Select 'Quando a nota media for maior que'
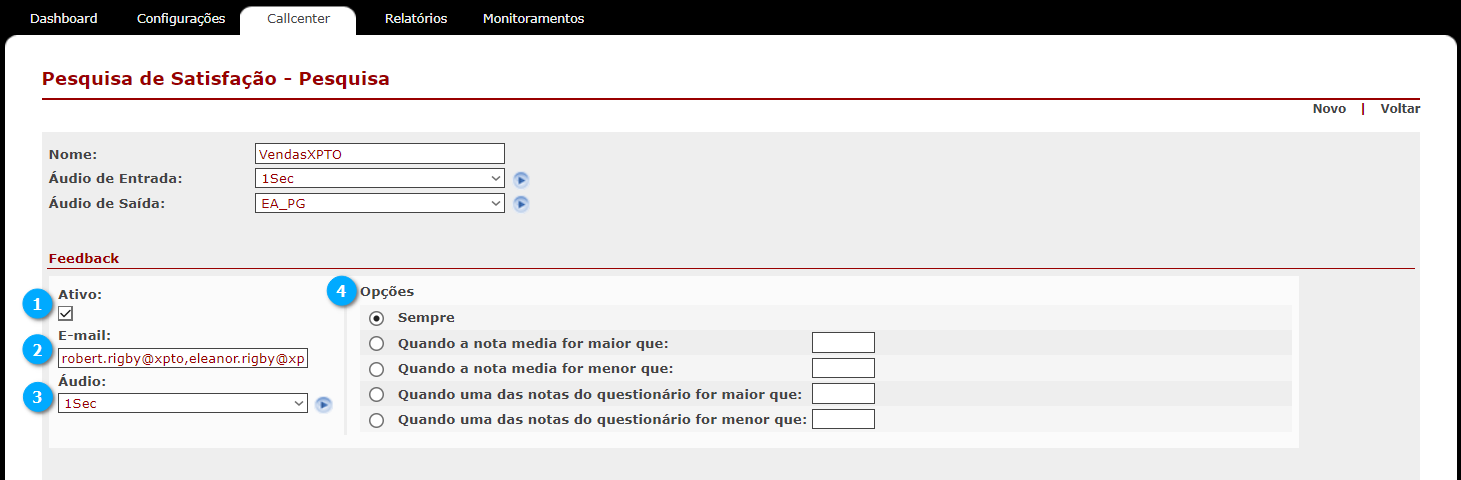 (377, 344)
